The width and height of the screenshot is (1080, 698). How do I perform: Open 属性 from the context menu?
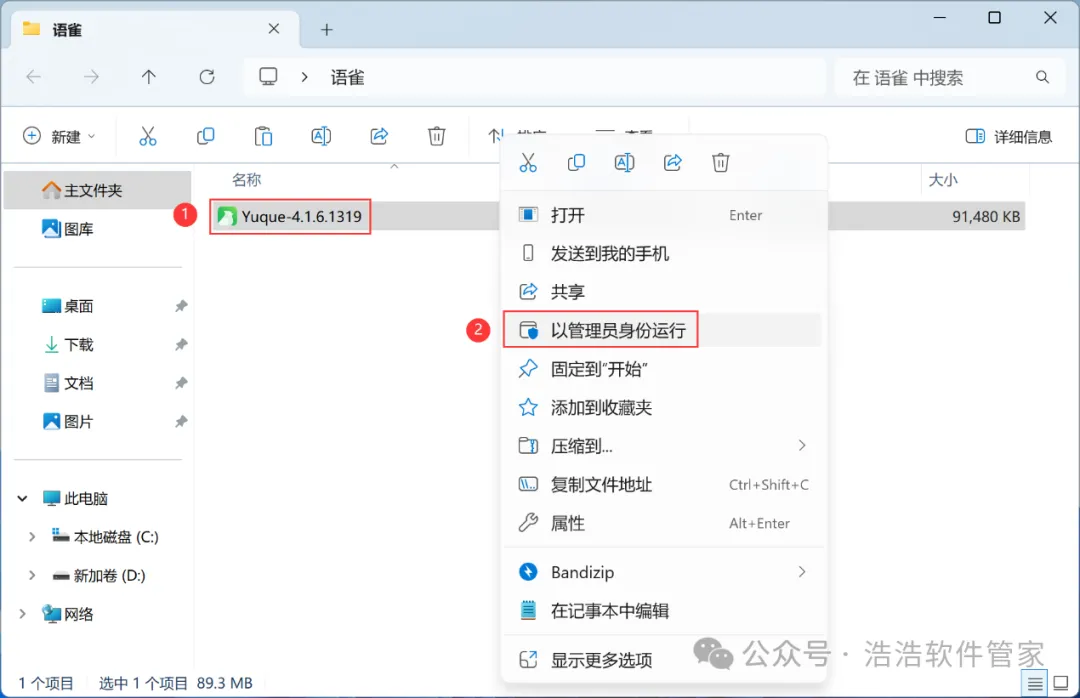[665, 523]
